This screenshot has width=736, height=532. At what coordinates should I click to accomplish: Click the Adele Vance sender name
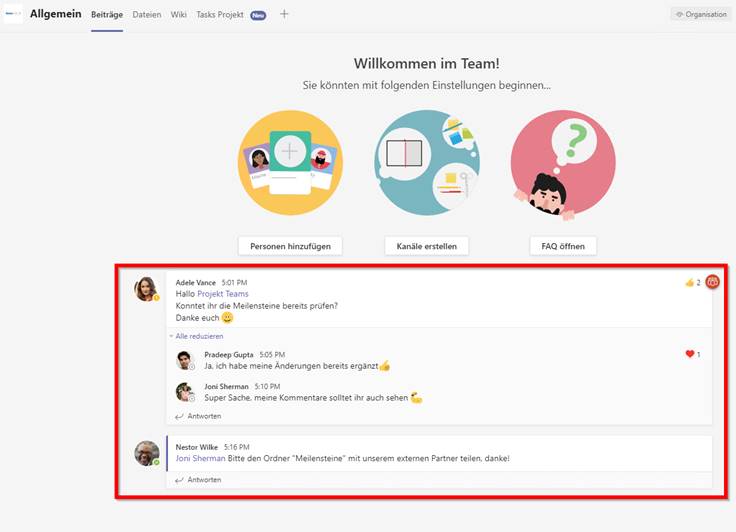196,283
